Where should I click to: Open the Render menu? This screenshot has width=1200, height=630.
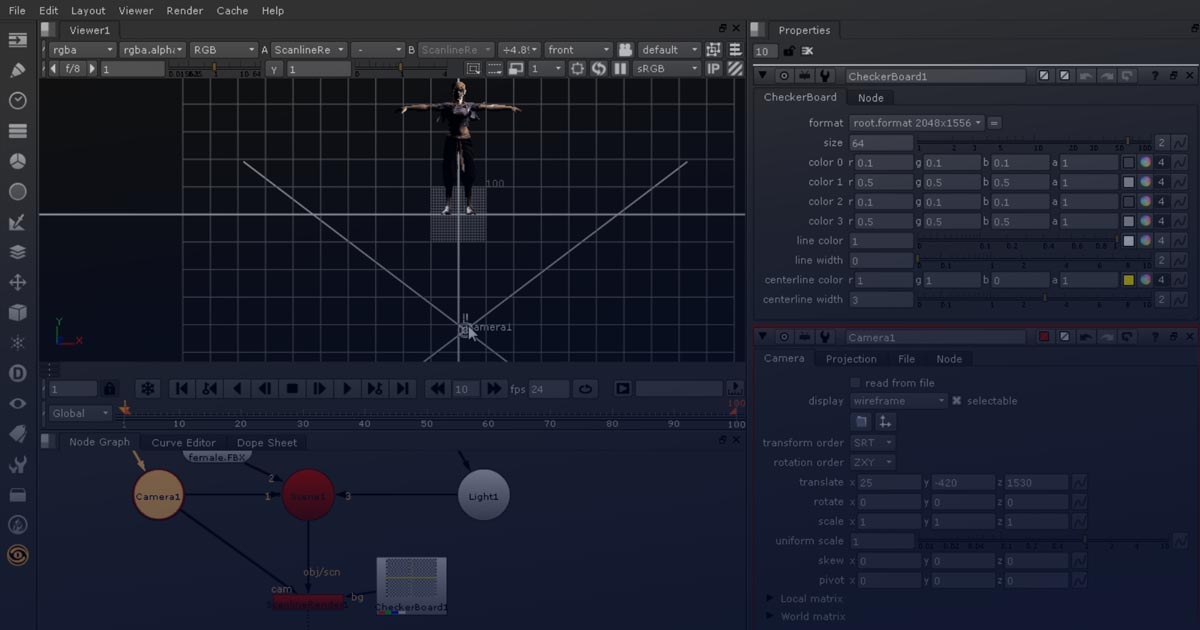click(x=184, y=11)
